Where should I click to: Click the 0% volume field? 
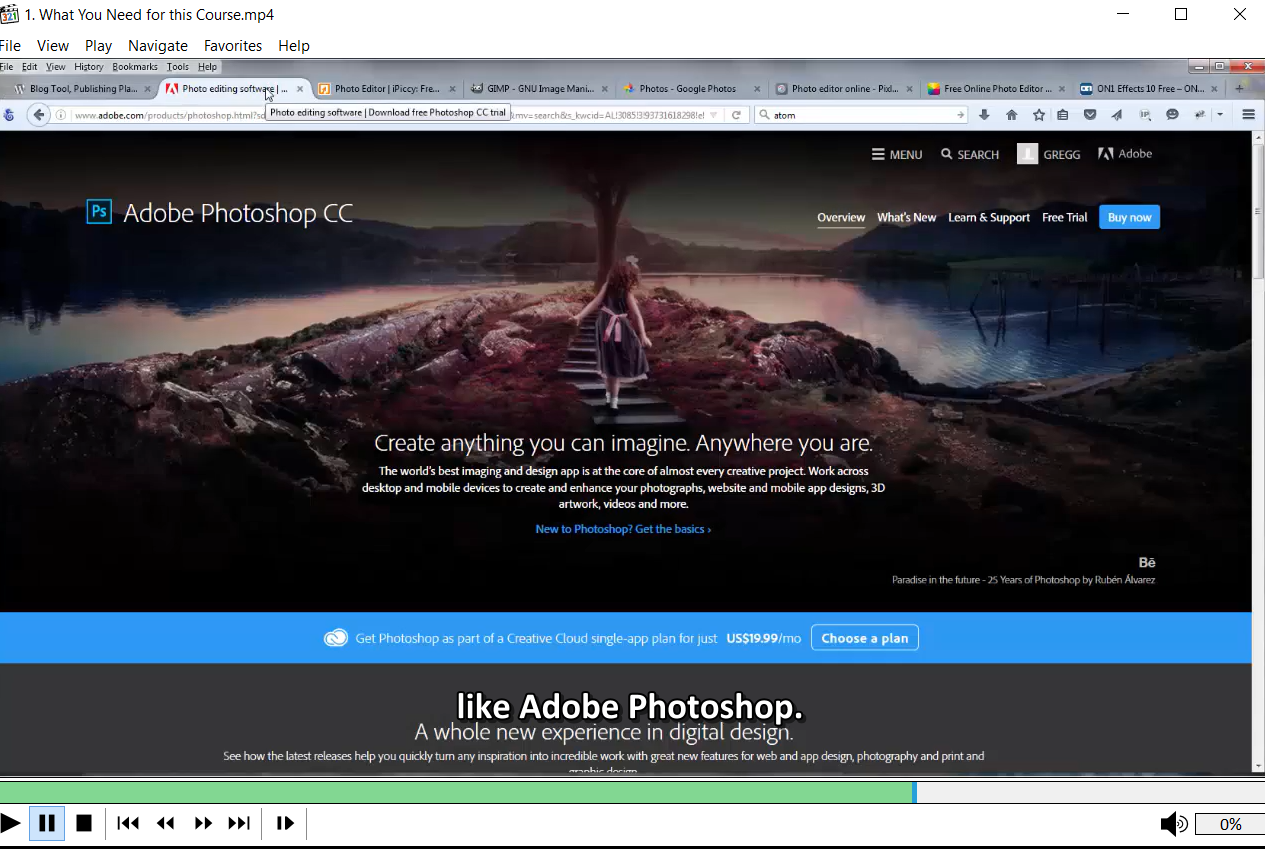click(x=1230, y=824)
